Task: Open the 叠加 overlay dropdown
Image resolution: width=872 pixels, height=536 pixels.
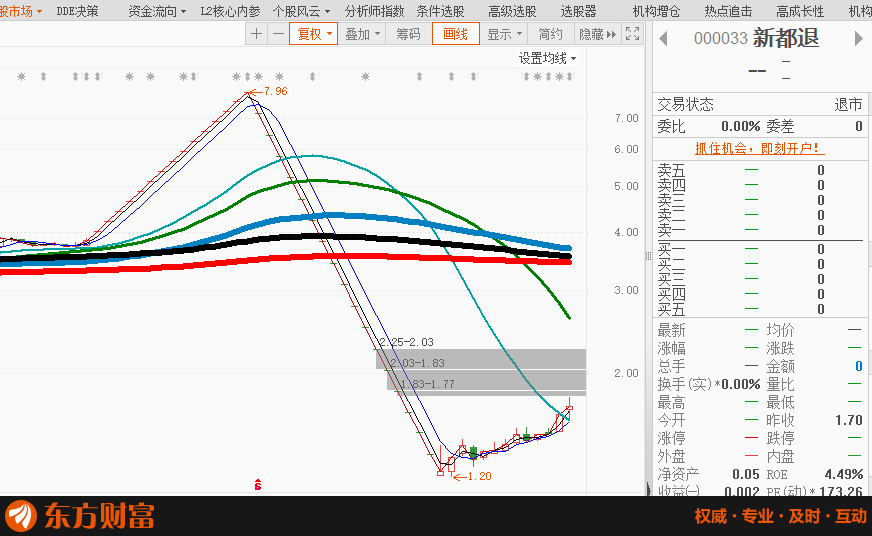Action: click(362, 34)
